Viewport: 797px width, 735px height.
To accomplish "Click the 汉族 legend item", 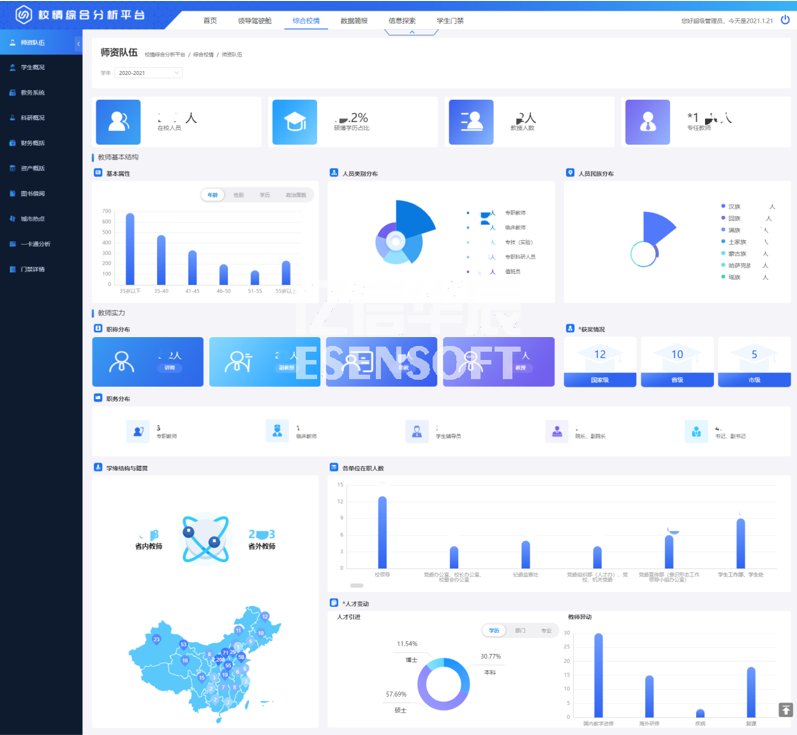I will pyautogui.click(x=735, y=207).
